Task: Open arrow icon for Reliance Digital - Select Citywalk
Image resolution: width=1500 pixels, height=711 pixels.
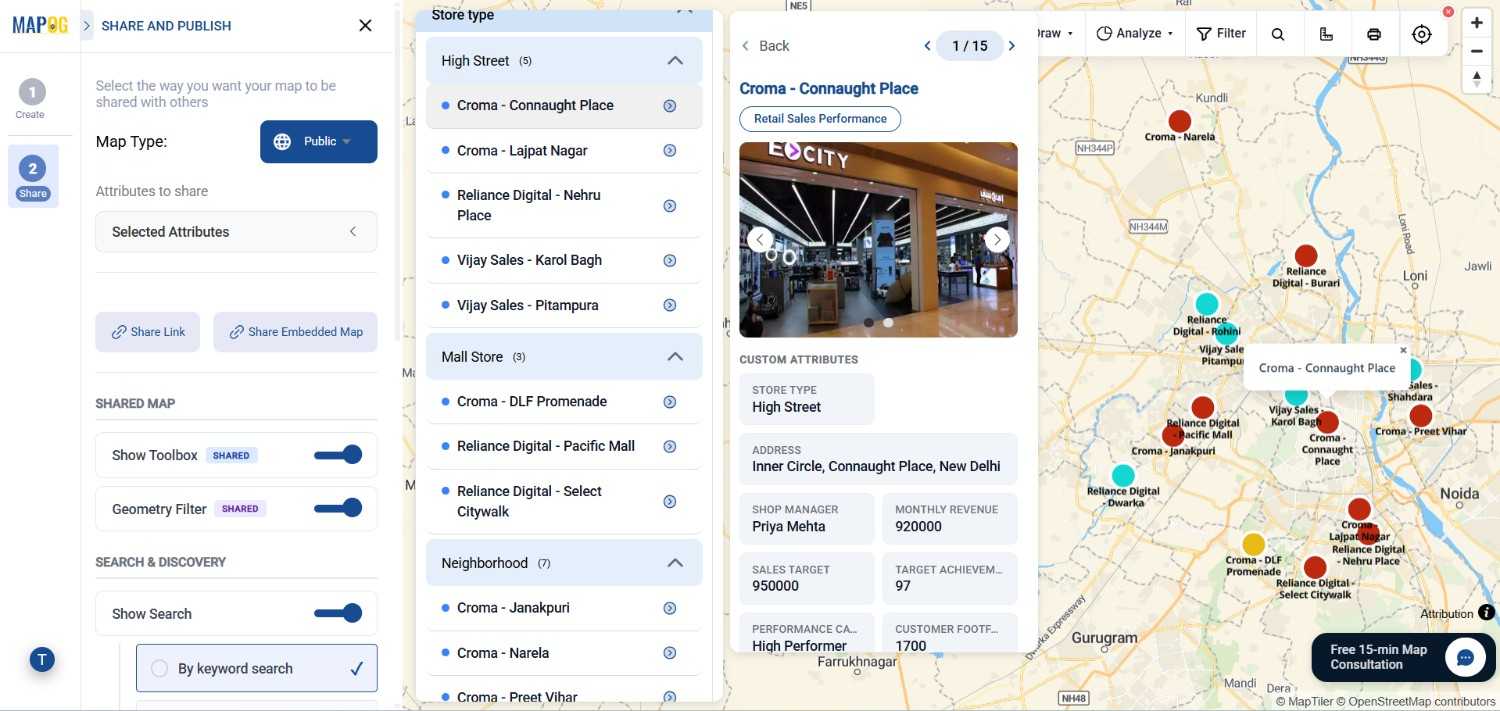Action: coord(670,502)
